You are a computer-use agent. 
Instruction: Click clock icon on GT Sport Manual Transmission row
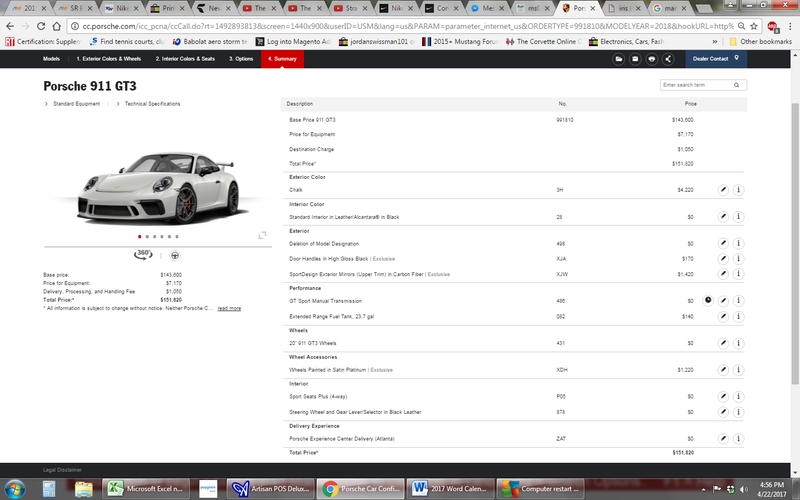708,301
